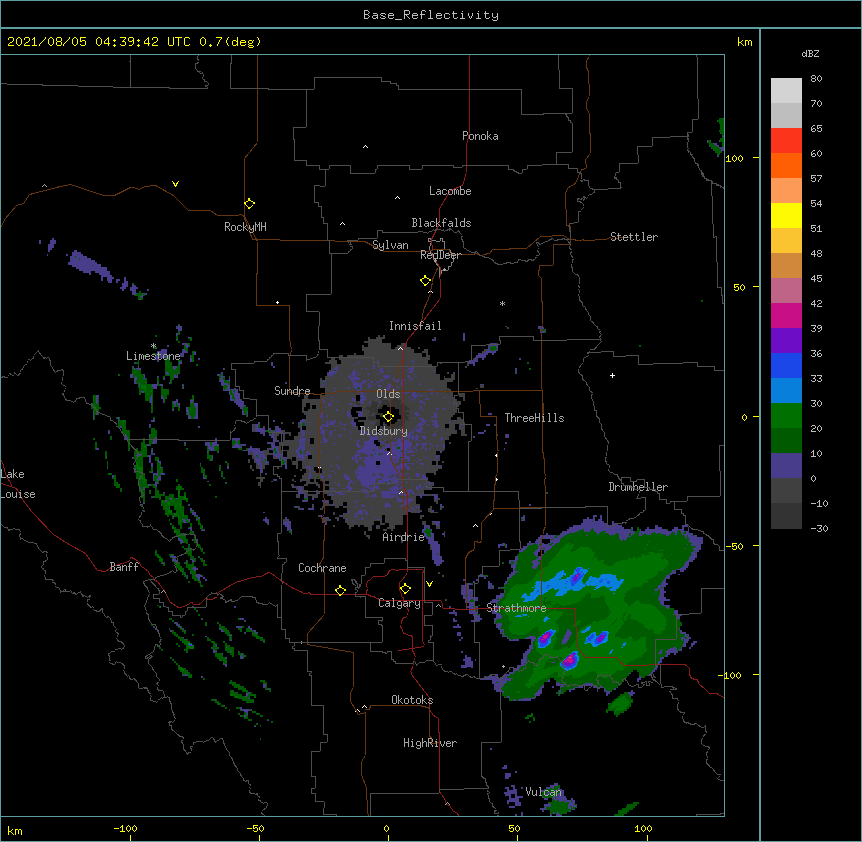Click the yellow radar site marker near Olds
This screenshot has width=862, height=842.
click(x=388, y=417)
